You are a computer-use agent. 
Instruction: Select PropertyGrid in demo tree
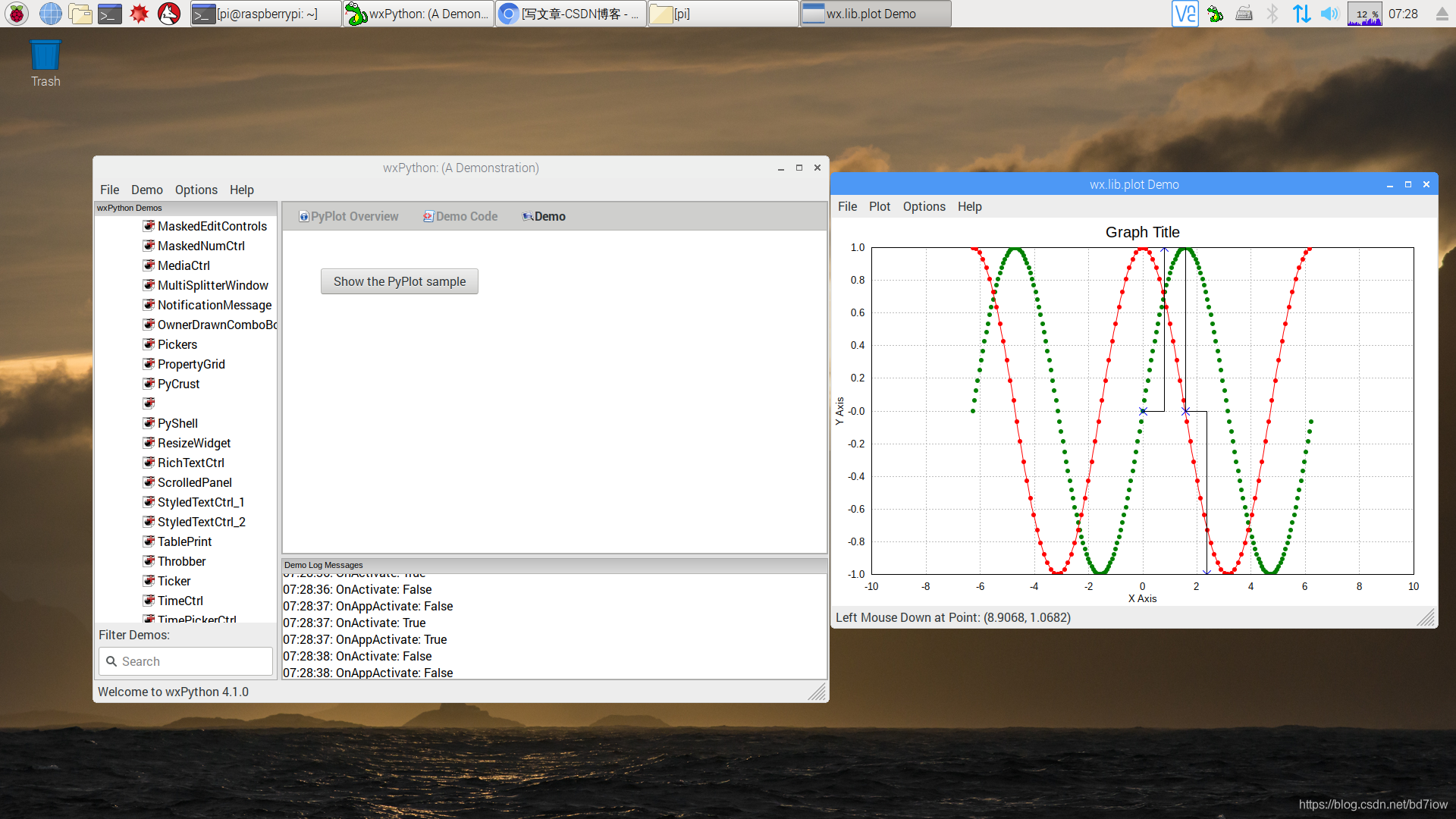click(x=191, y=364)
